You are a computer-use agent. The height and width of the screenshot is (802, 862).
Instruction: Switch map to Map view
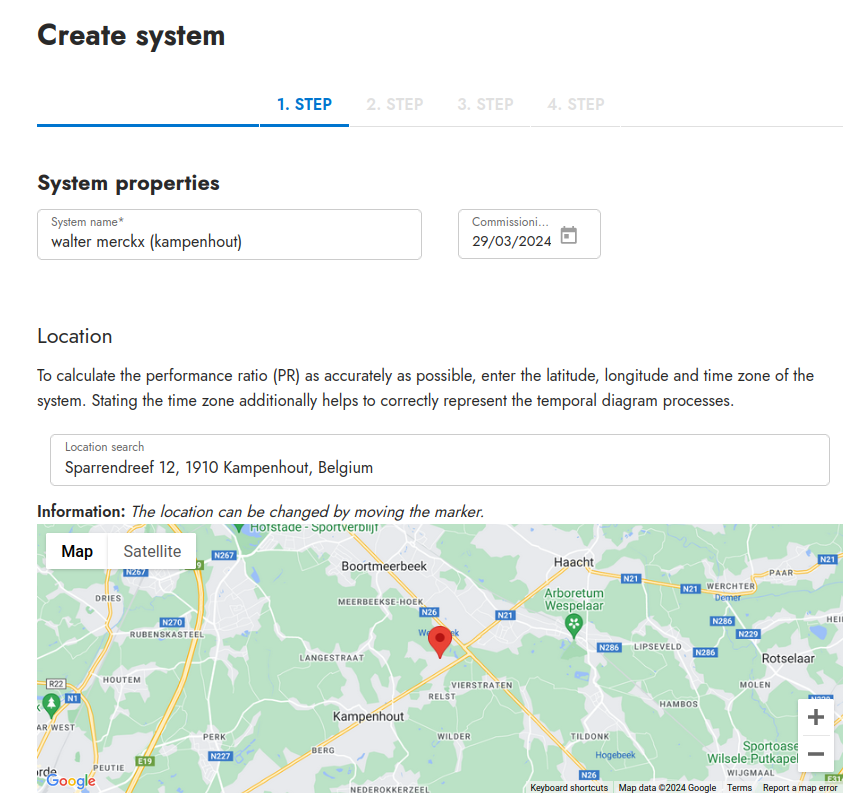[77, 551]
